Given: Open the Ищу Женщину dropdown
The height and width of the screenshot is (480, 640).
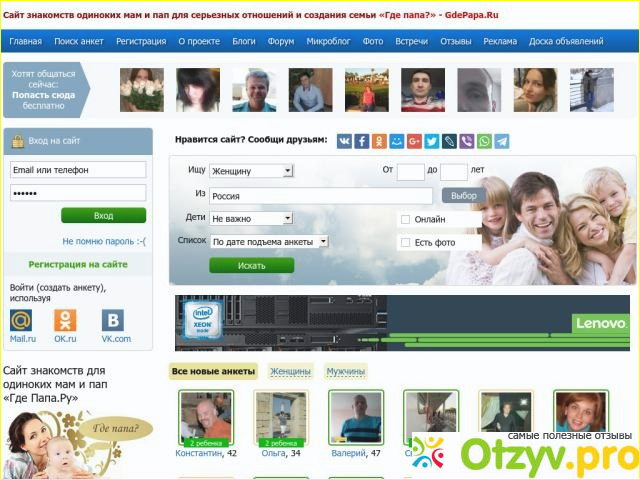Looking at the screenshot, I should 251,171.
